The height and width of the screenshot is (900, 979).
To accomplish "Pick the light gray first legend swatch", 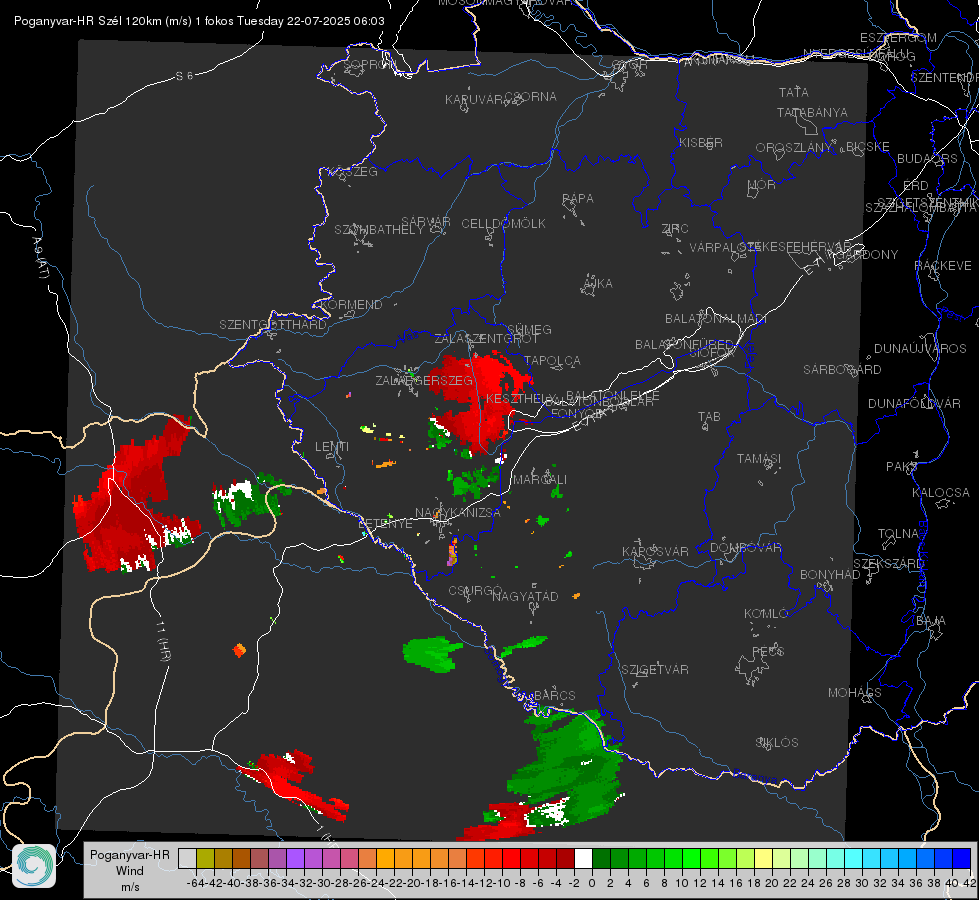I will 187,858.
